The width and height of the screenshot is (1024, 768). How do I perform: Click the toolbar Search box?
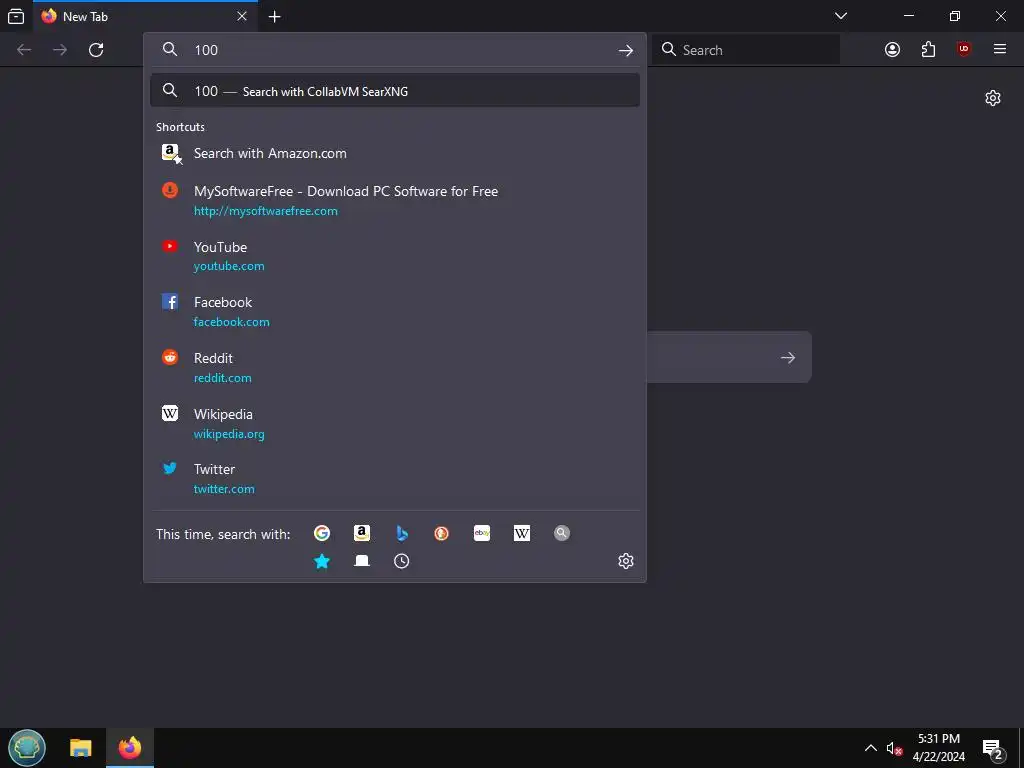(746, 50)
